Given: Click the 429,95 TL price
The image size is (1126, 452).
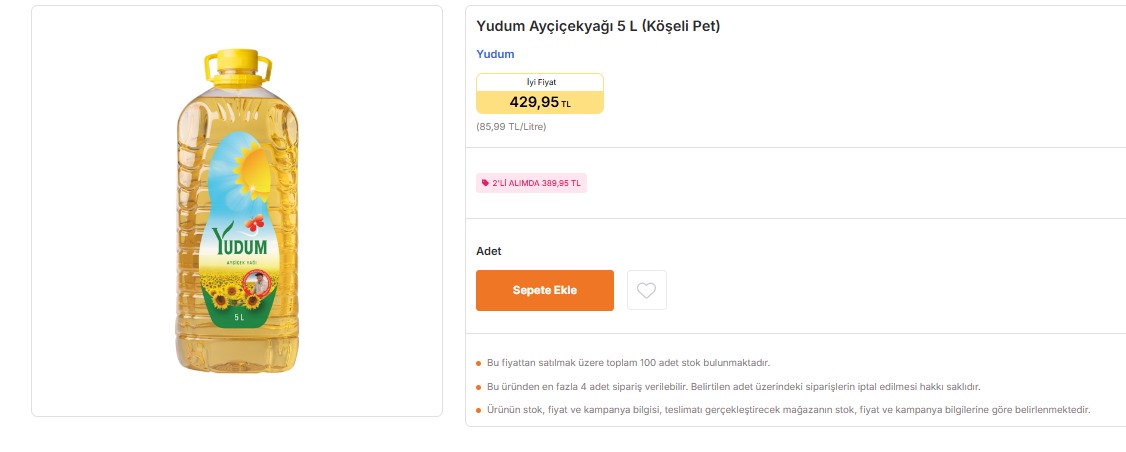Looking at the screenshot, I should pyautogui.click(x=539, y=102).
